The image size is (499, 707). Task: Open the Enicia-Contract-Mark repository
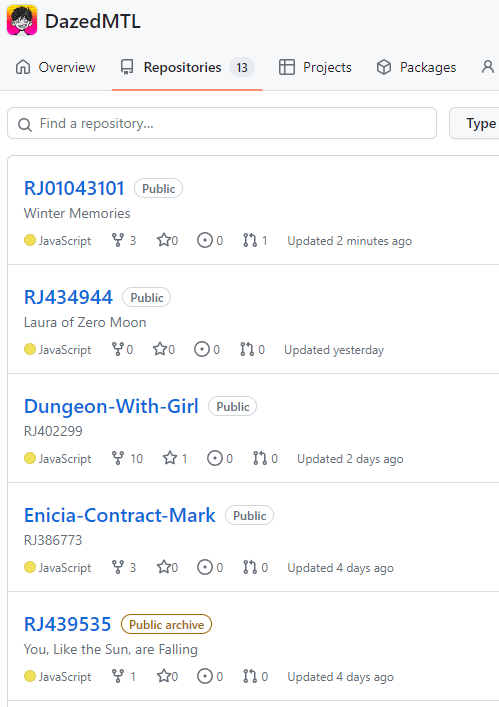119,515
